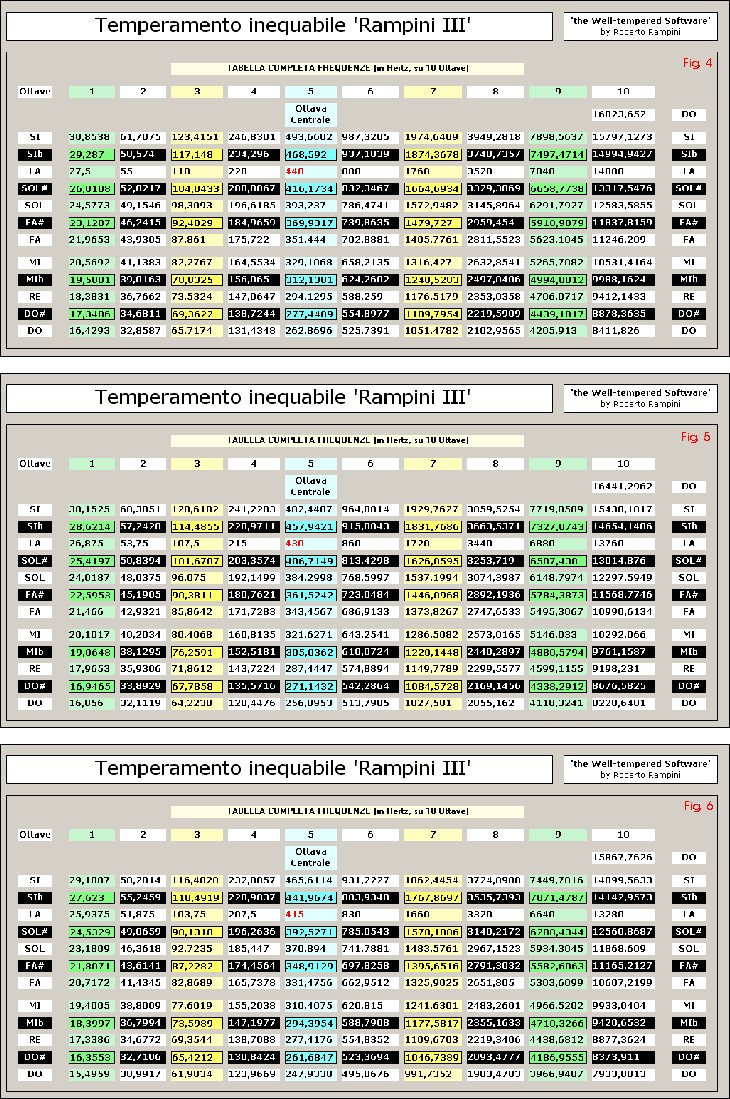Select the 'Ottave' header label in Fig 5
Image resolution: width=730 pixels, height=1099 pixels.
pos(35,463)
